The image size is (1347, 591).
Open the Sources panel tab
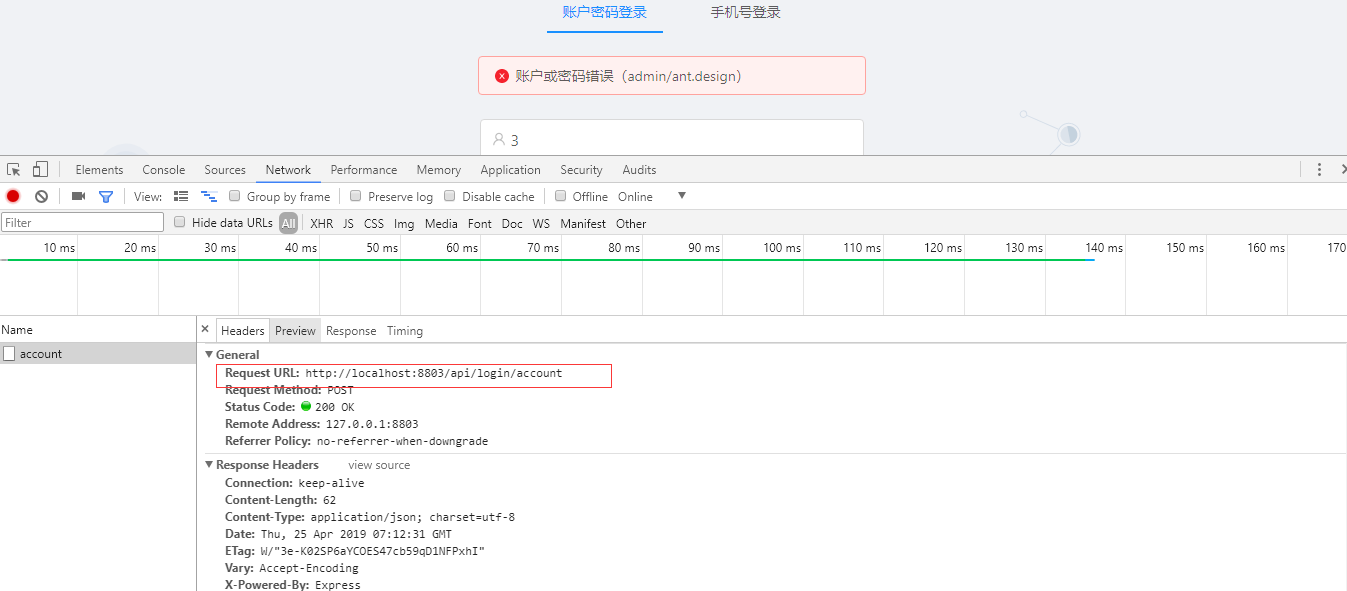click(x=225, y=170)
